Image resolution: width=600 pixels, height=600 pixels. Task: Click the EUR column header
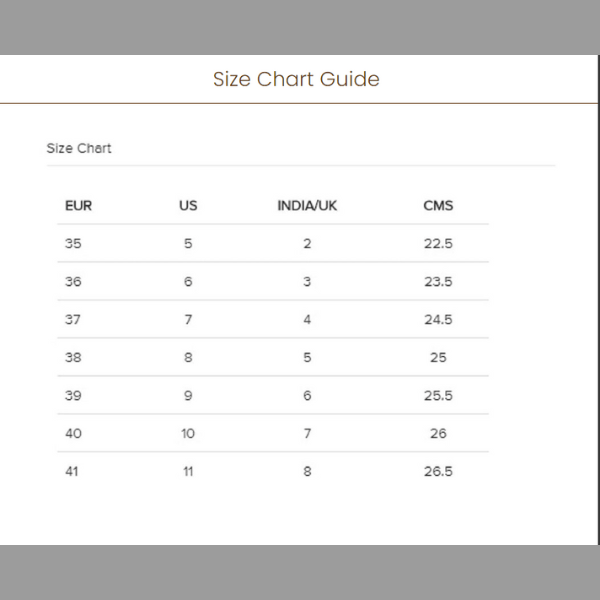78,206
